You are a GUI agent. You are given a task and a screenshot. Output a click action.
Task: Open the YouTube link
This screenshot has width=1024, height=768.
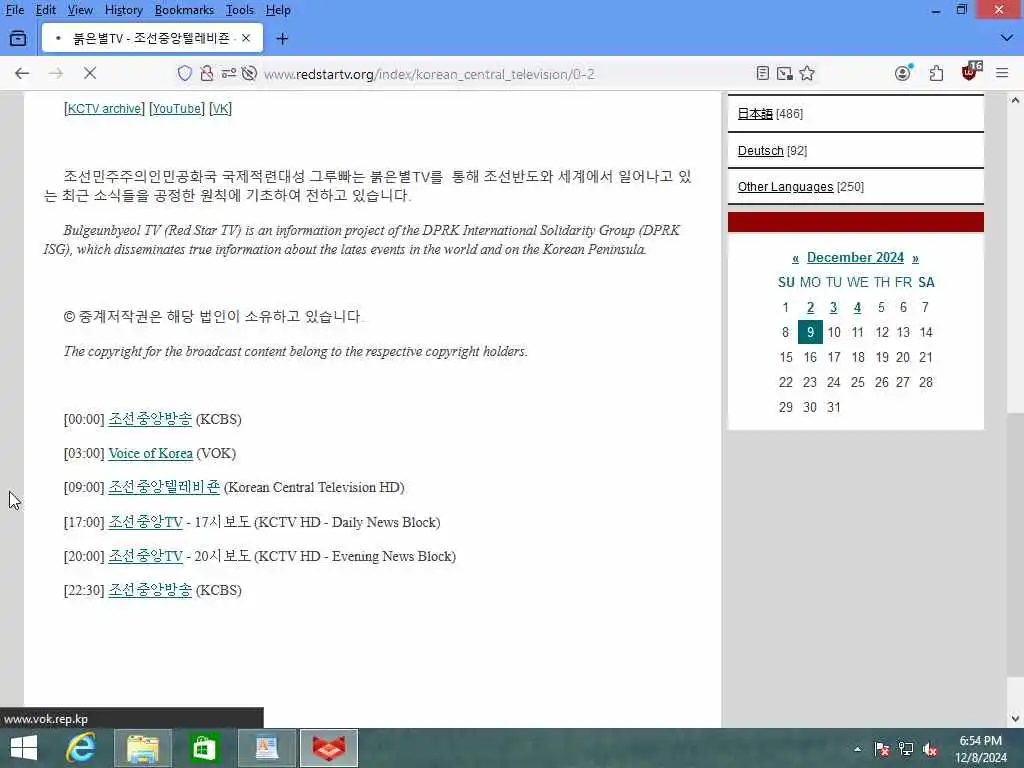pyautogui.click(x=177, y=108)
